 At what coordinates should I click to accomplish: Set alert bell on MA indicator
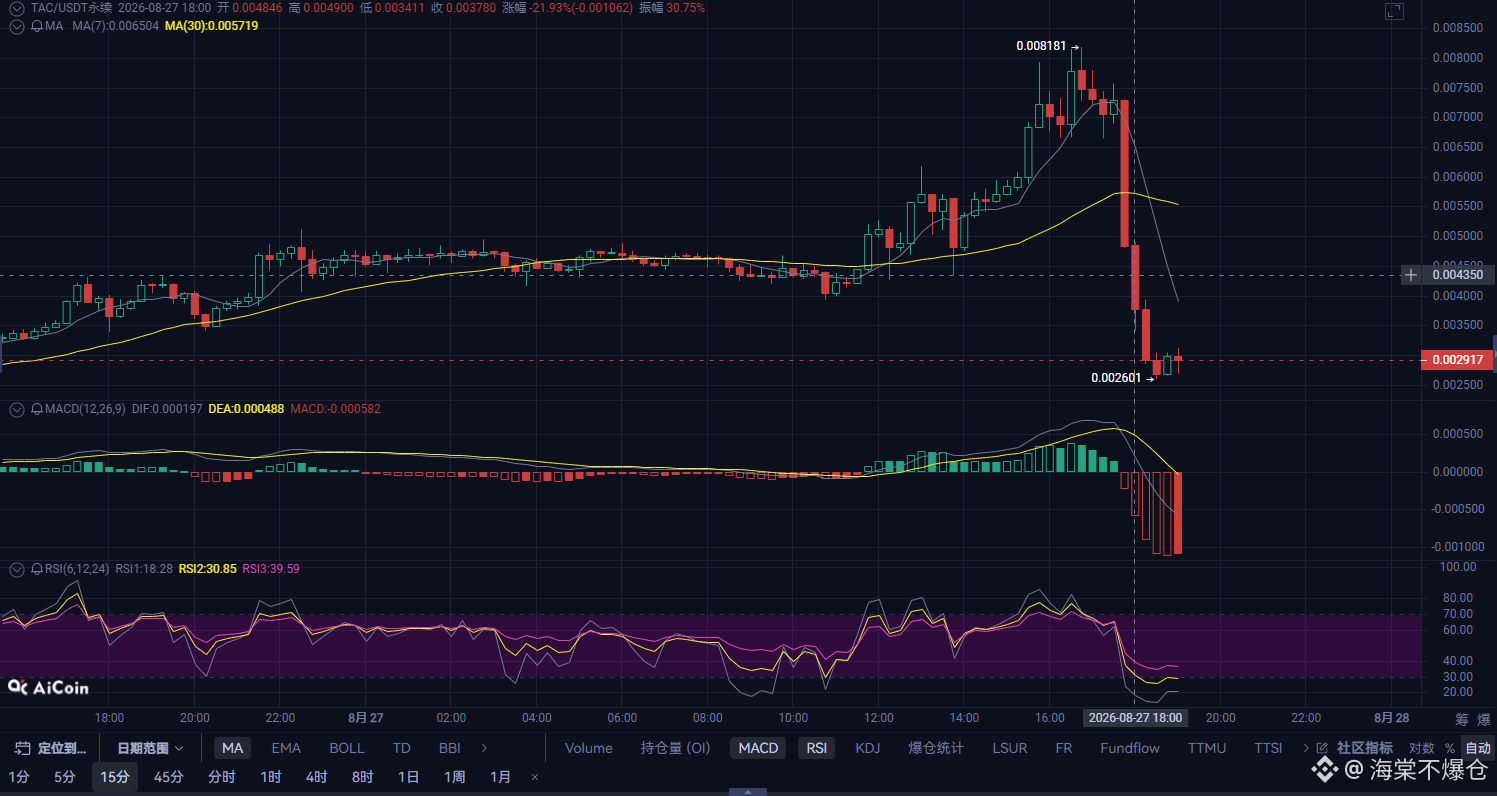pyautogui.click(x=37, y=26)
